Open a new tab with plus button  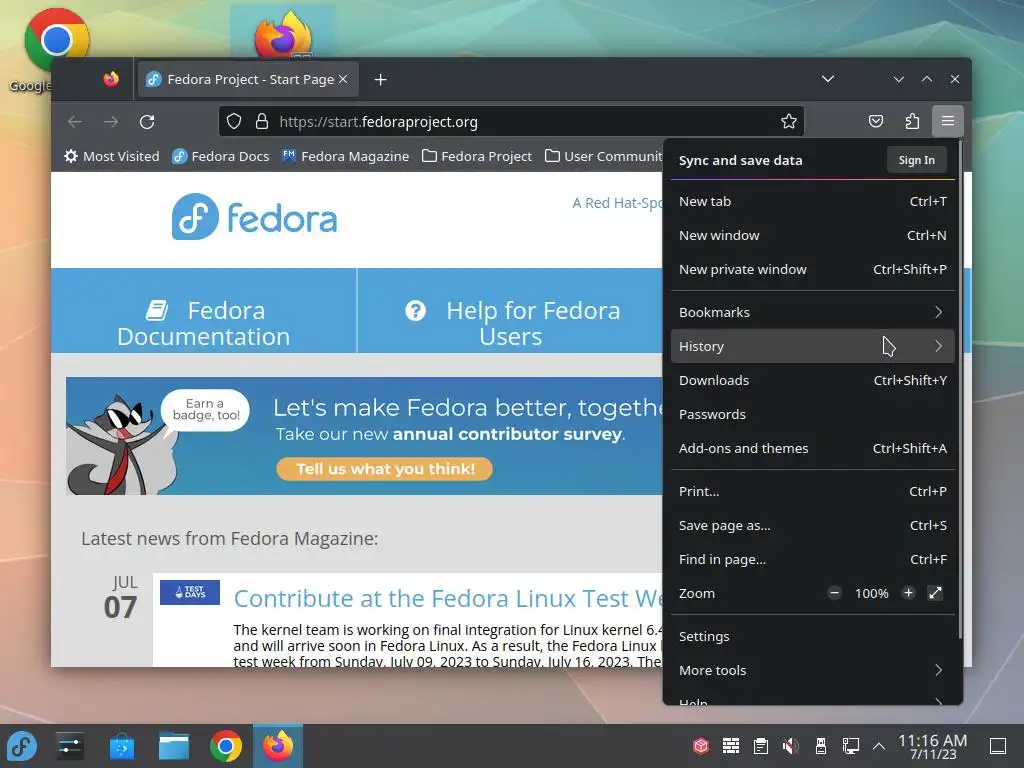click(381, 80)
